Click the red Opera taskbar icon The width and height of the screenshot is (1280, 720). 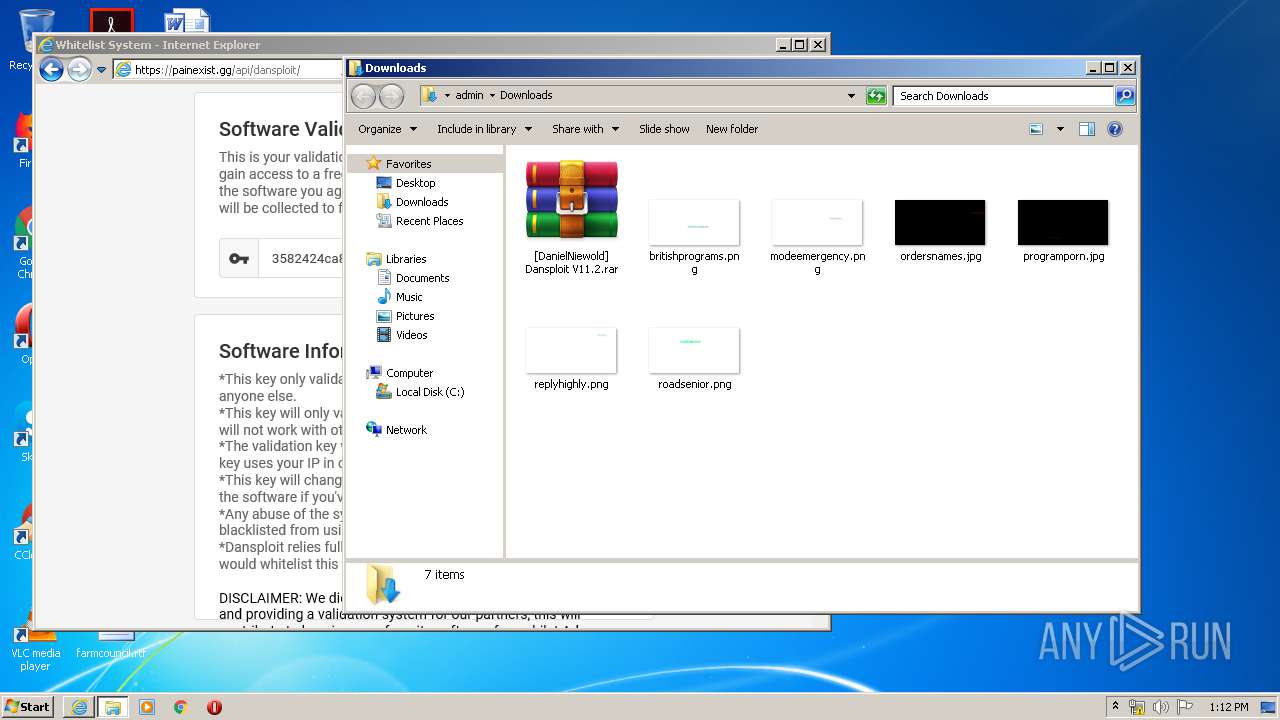(214, 706)
